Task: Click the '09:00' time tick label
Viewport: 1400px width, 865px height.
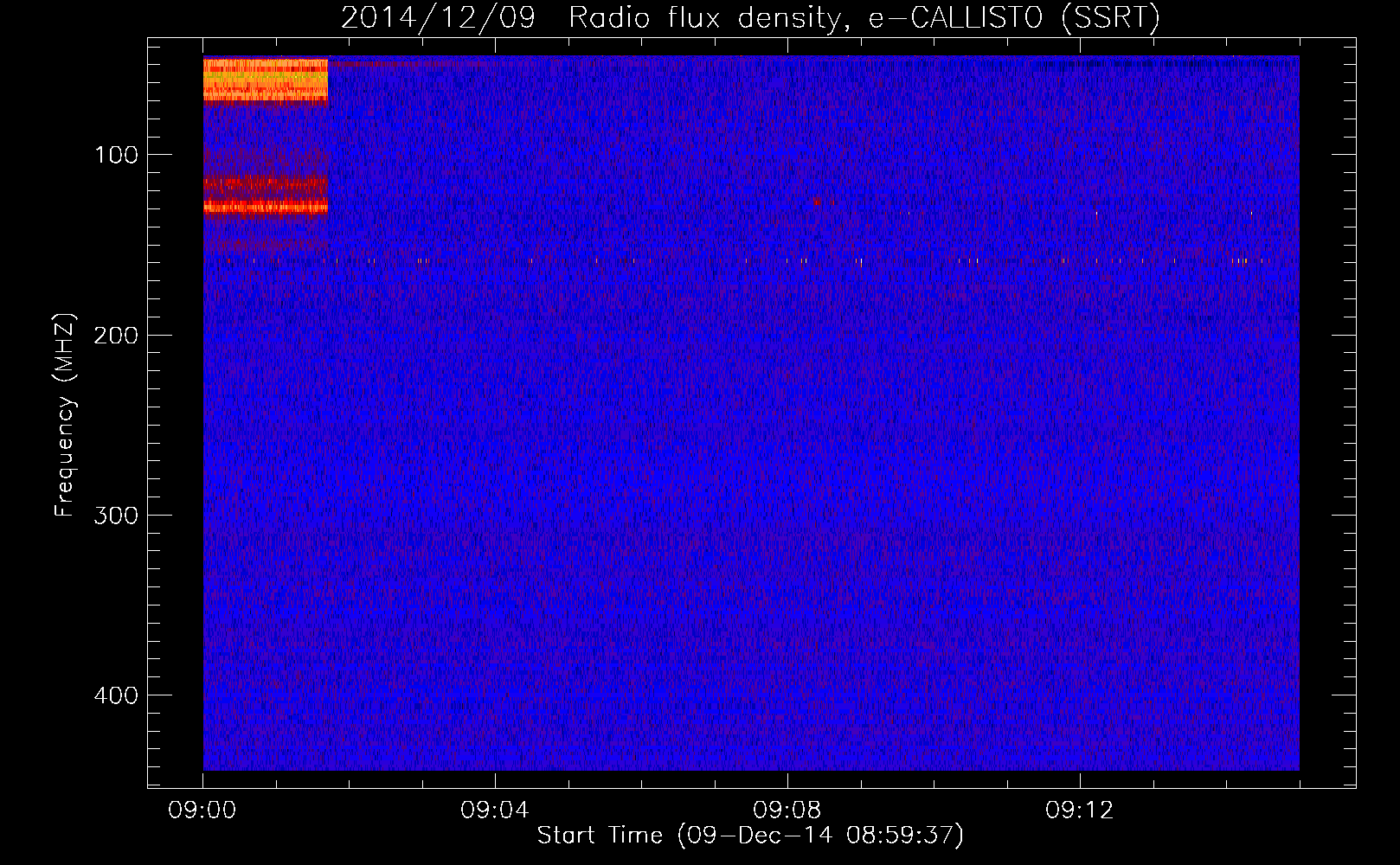Action: click(202, 811)
